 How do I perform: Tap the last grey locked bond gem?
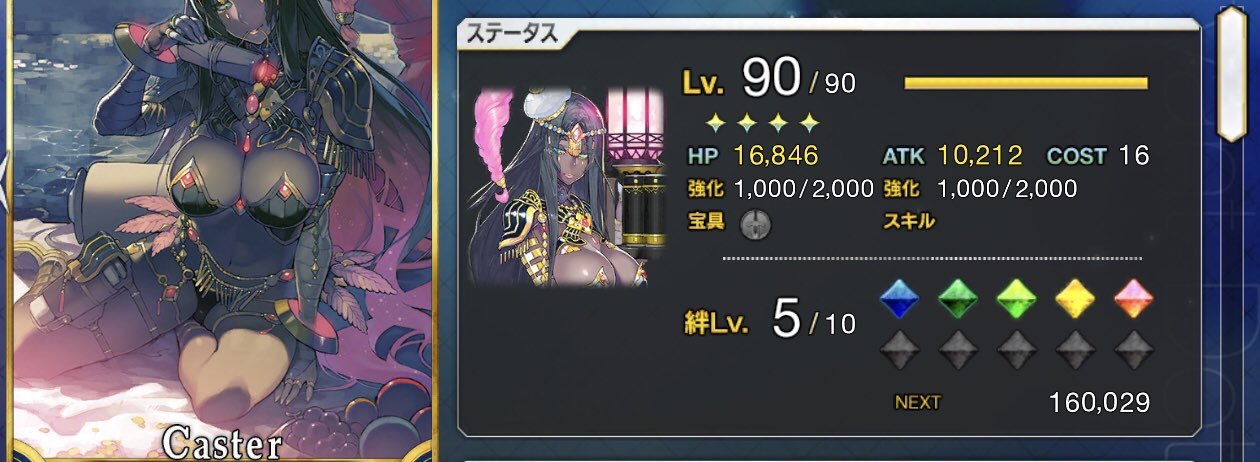(x=1135, y=348)
